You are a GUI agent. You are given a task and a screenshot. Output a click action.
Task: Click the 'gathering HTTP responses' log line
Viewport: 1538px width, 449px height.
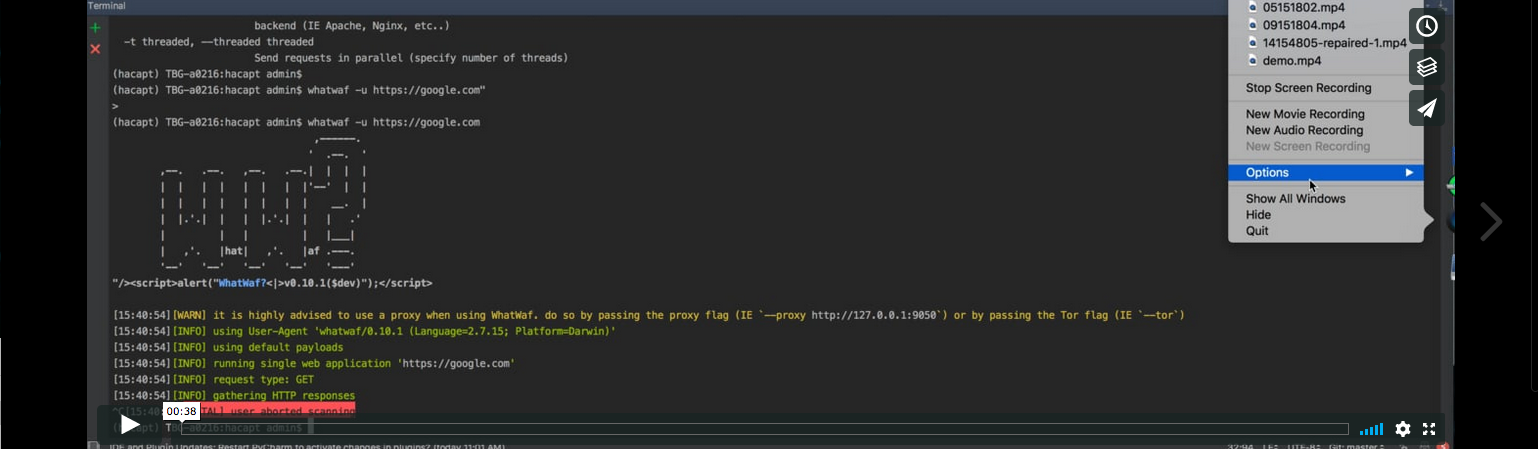[234, 395]
